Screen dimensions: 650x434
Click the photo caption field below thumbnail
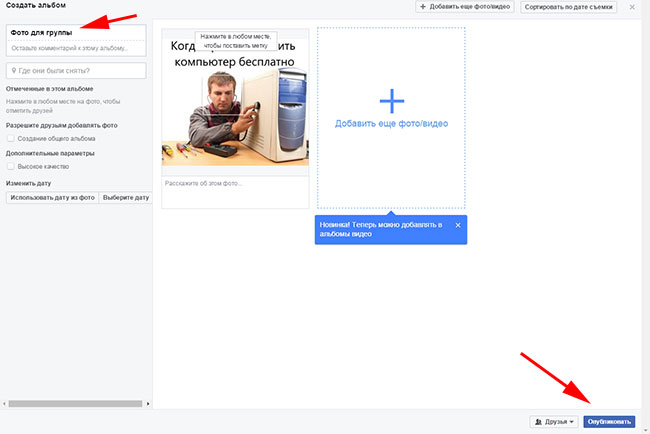tap(235, 183)
